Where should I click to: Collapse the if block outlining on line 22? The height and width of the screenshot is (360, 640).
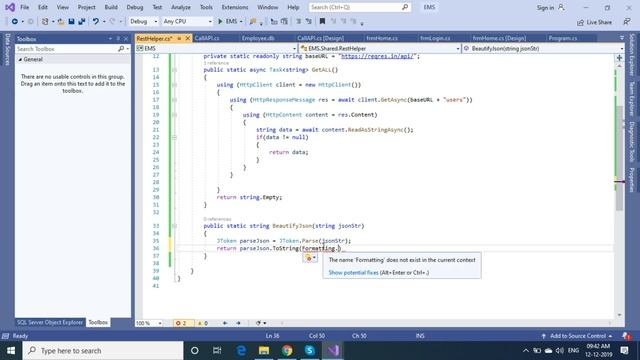tap(175, 138)
